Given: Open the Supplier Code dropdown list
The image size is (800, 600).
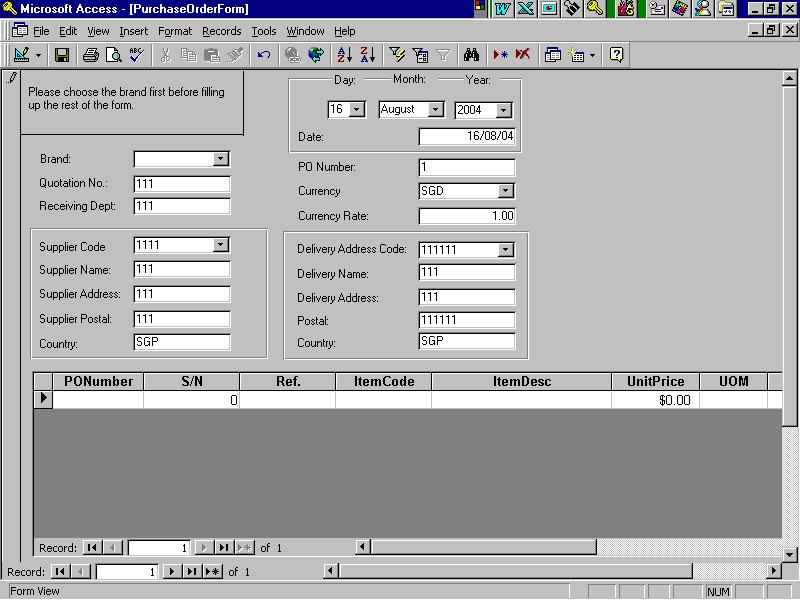Looking at the screenshot, I should pos(221,245).
